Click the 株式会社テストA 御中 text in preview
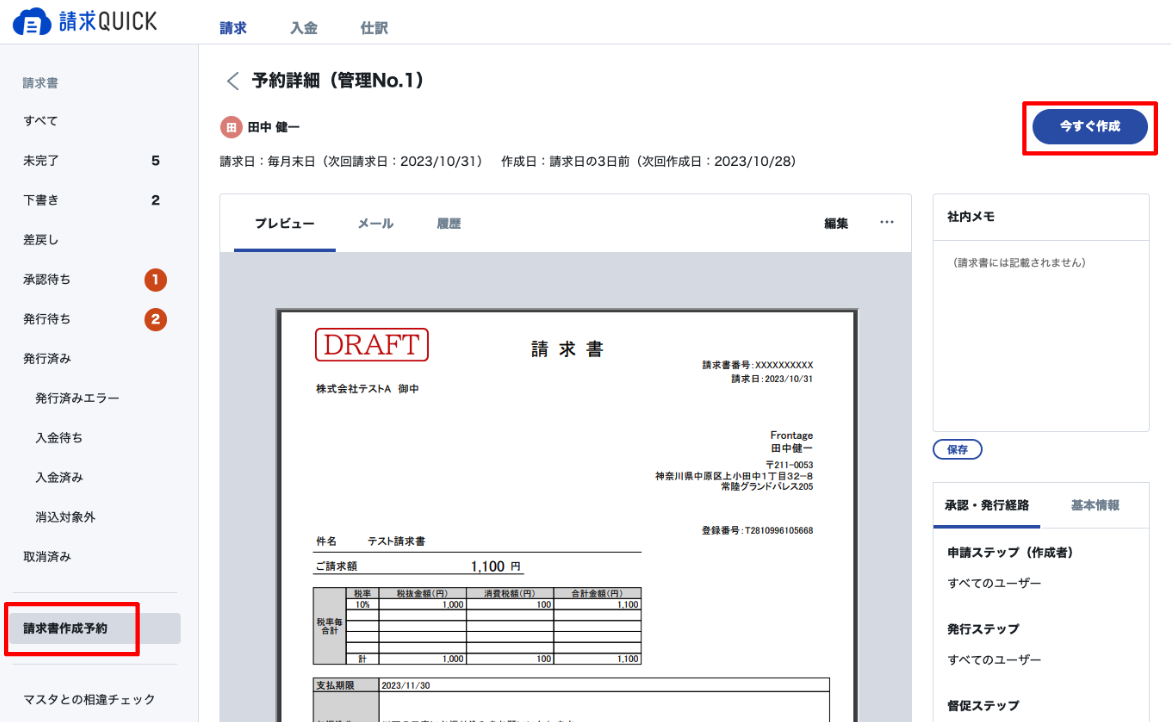Viewport: 1171px width, 722px height. (367, 389)
